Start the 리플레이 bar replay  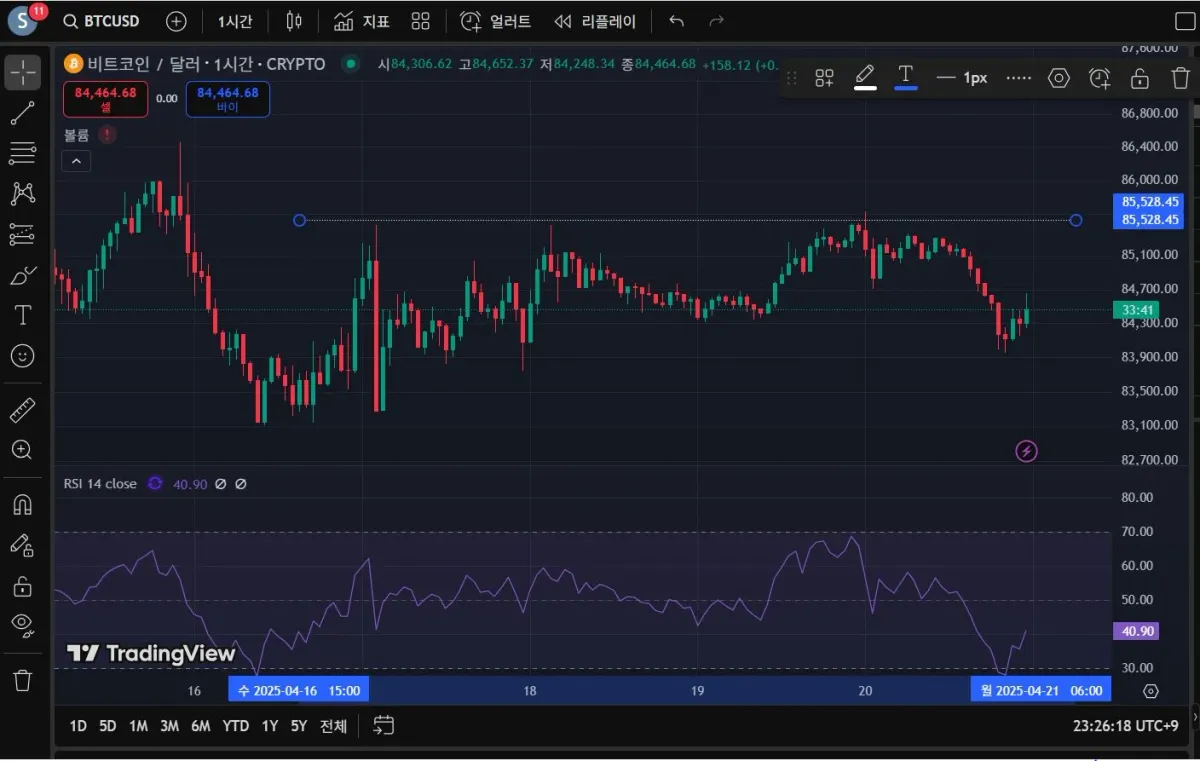click(x=595, y=21)
